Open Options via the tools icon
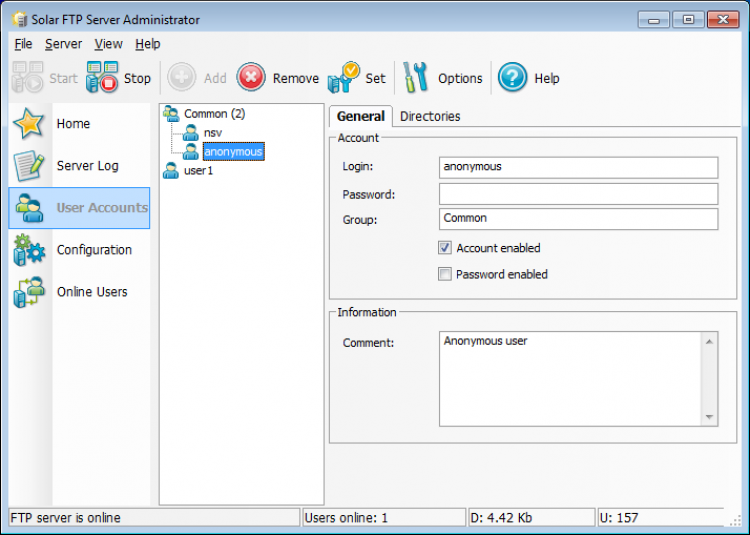The width and height of the screenshot is (750, 535). pos(415,77)
